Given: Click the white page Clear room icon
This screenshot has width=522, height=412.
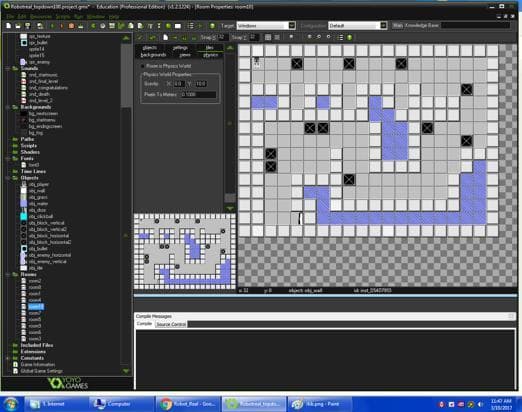Looking at the screenshot, I should tap(166, 37).
